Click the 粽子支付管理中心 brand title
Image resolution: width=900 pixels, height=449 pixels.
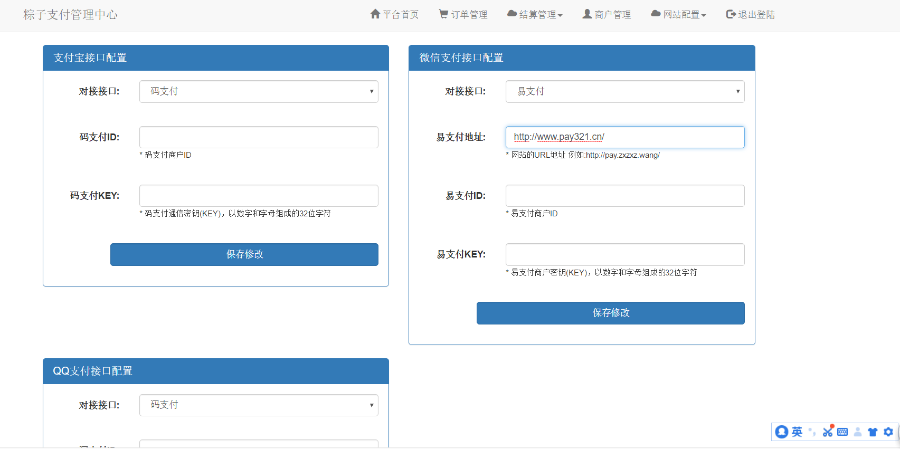coord(71,15)
